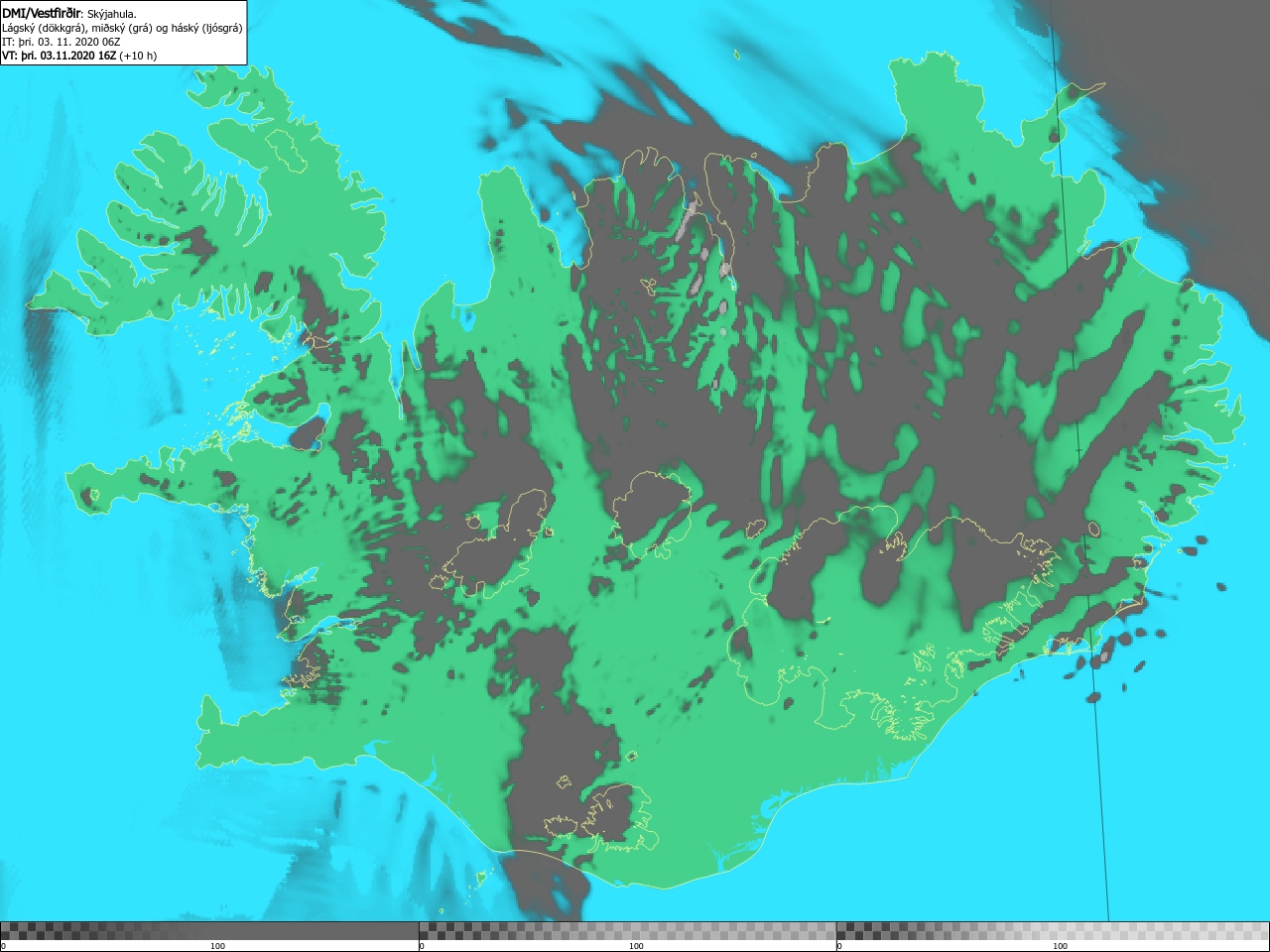Click the 'DMI/Vestfirðir: Skýjahula.' title text
Image resolution: width=1270 pixels, height=952 pixels.
(x=69, y=13)
